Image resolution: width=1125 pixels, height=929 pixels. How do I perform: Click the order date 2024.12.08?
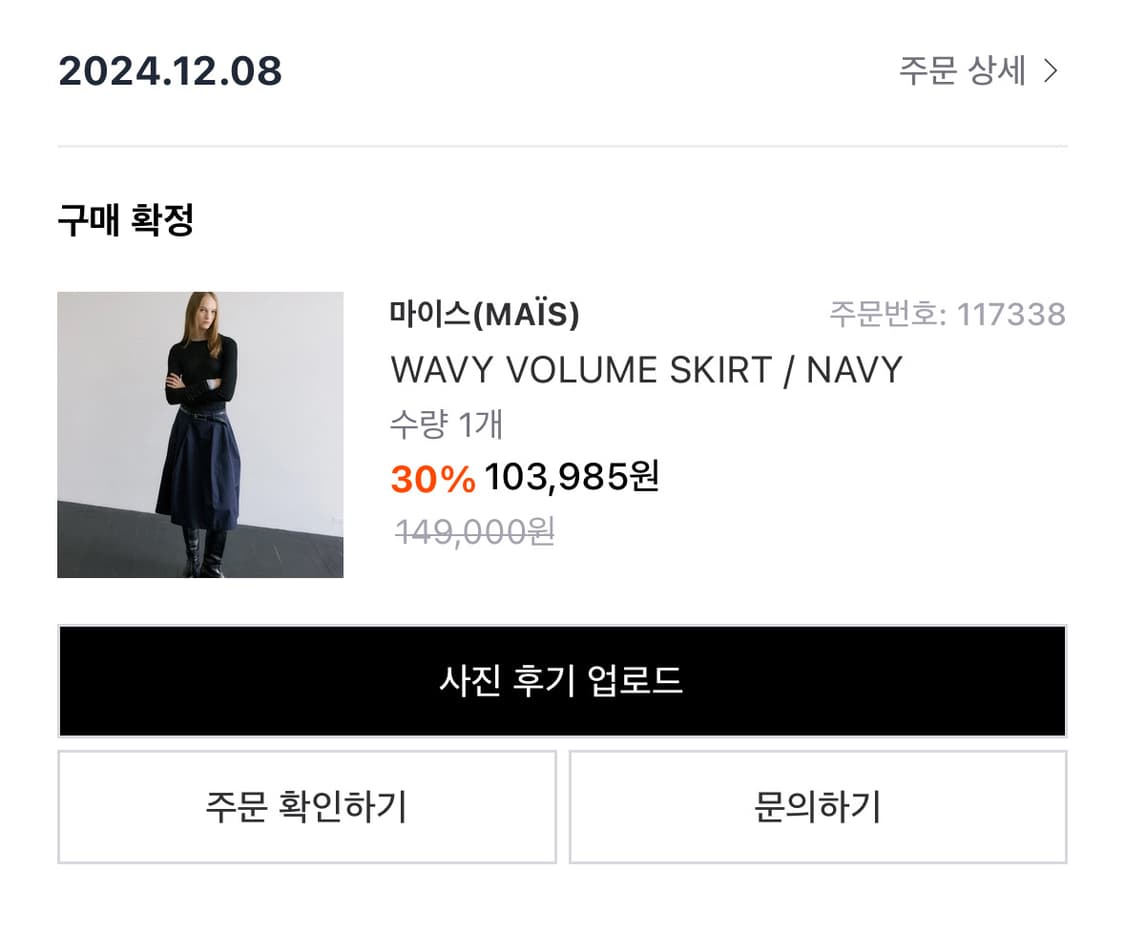pyautogui.click(x=170, y=71)
